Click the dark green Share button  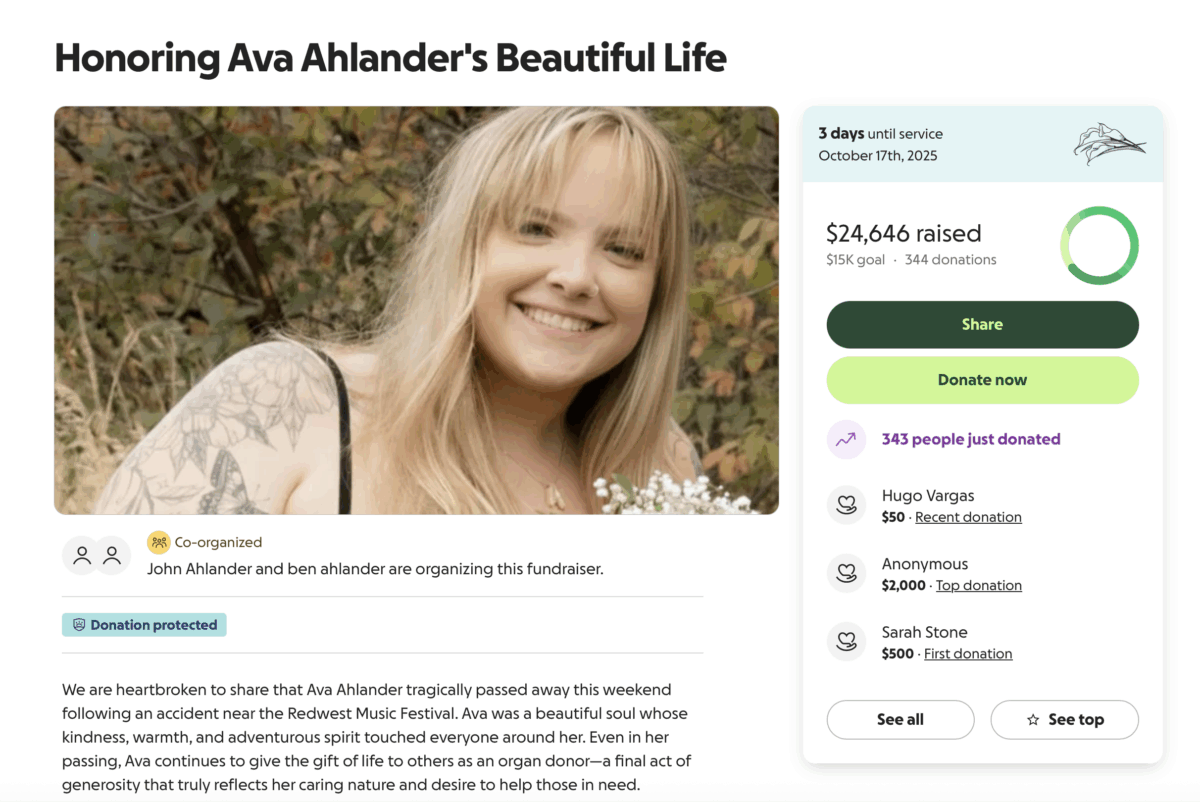(x=982, y=324)
